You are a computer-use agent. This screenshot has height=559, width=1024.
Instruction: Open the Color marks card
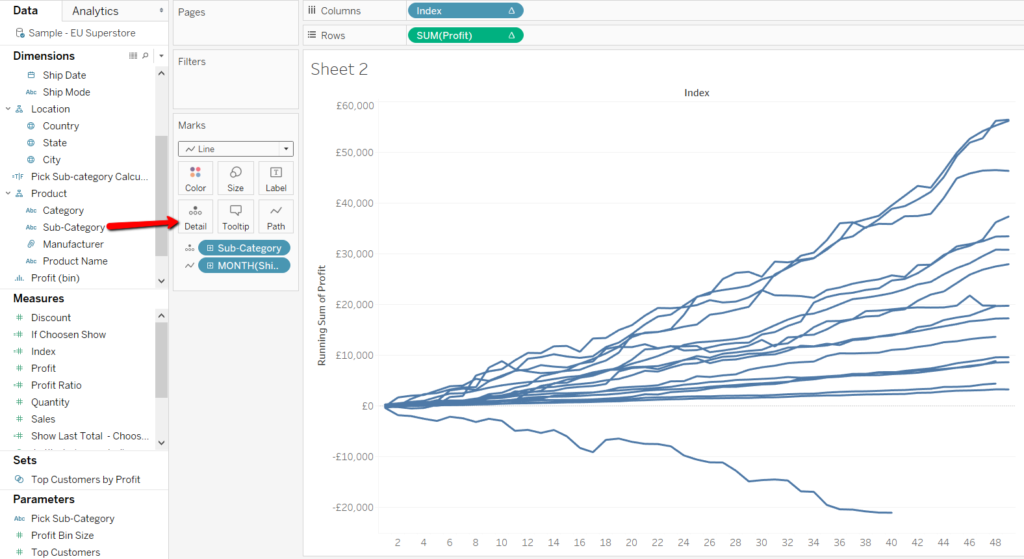coord(195,178)
